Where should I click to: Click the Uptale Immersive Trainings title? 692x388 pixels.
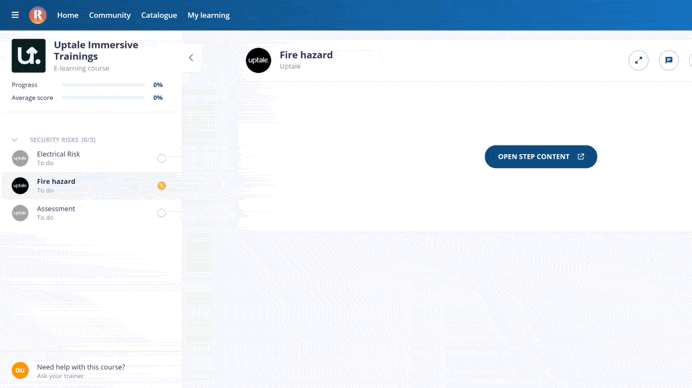[96, 50]
